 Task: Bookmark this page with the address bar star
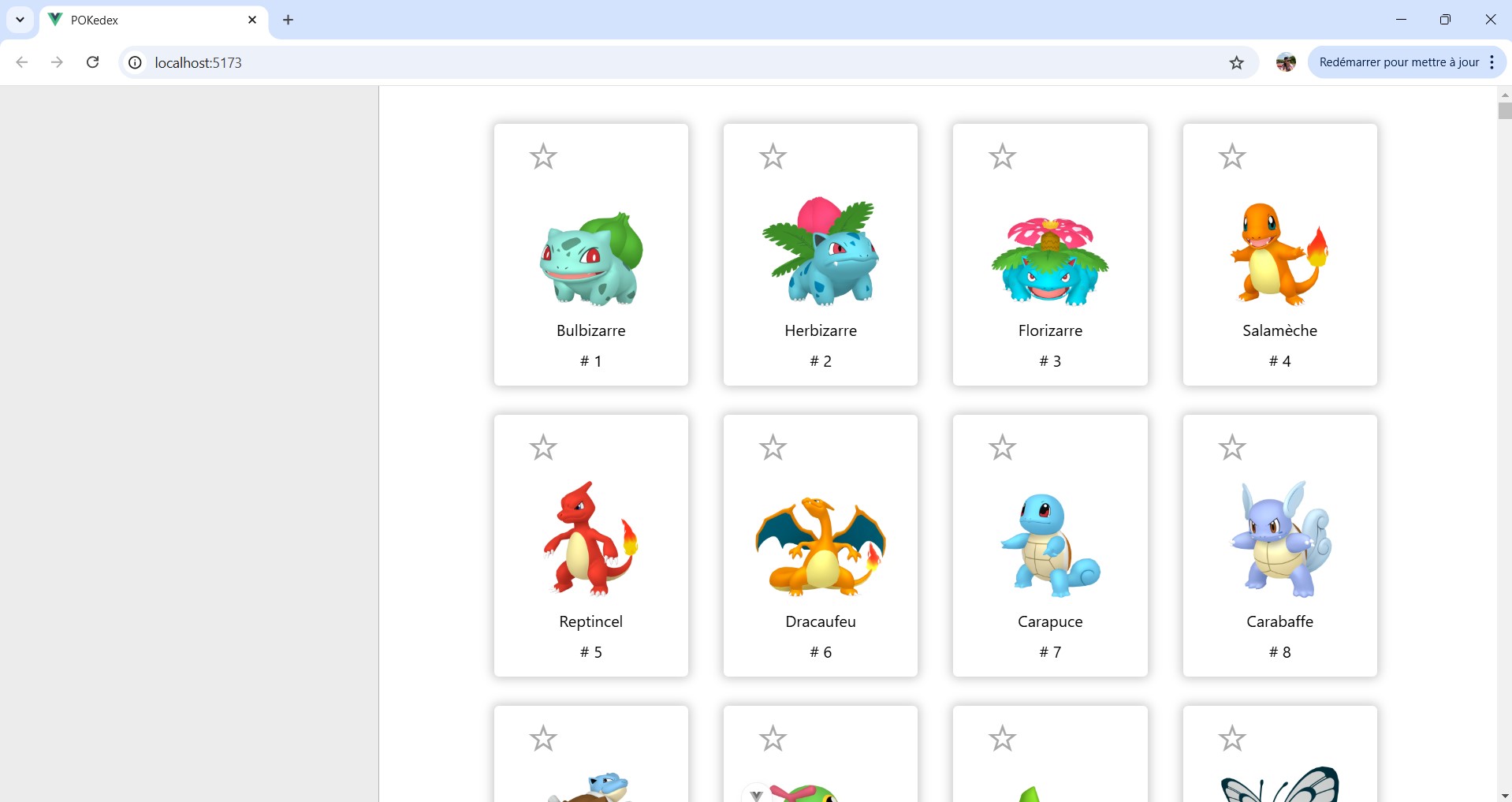pos(1236,62)
